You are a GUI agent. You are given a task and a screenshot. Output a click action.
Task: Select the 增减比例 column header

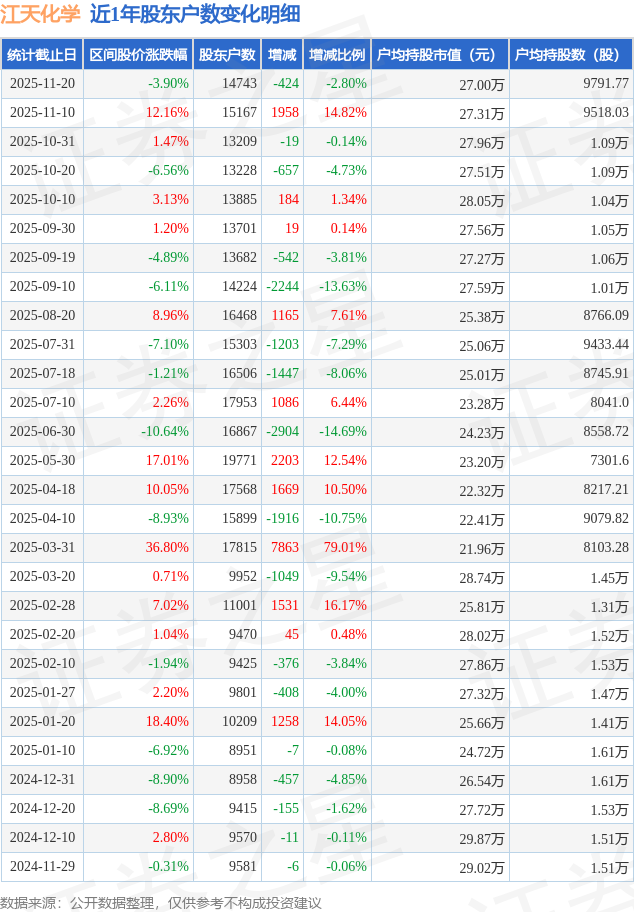pyautogui.click(x=337, y=55)
